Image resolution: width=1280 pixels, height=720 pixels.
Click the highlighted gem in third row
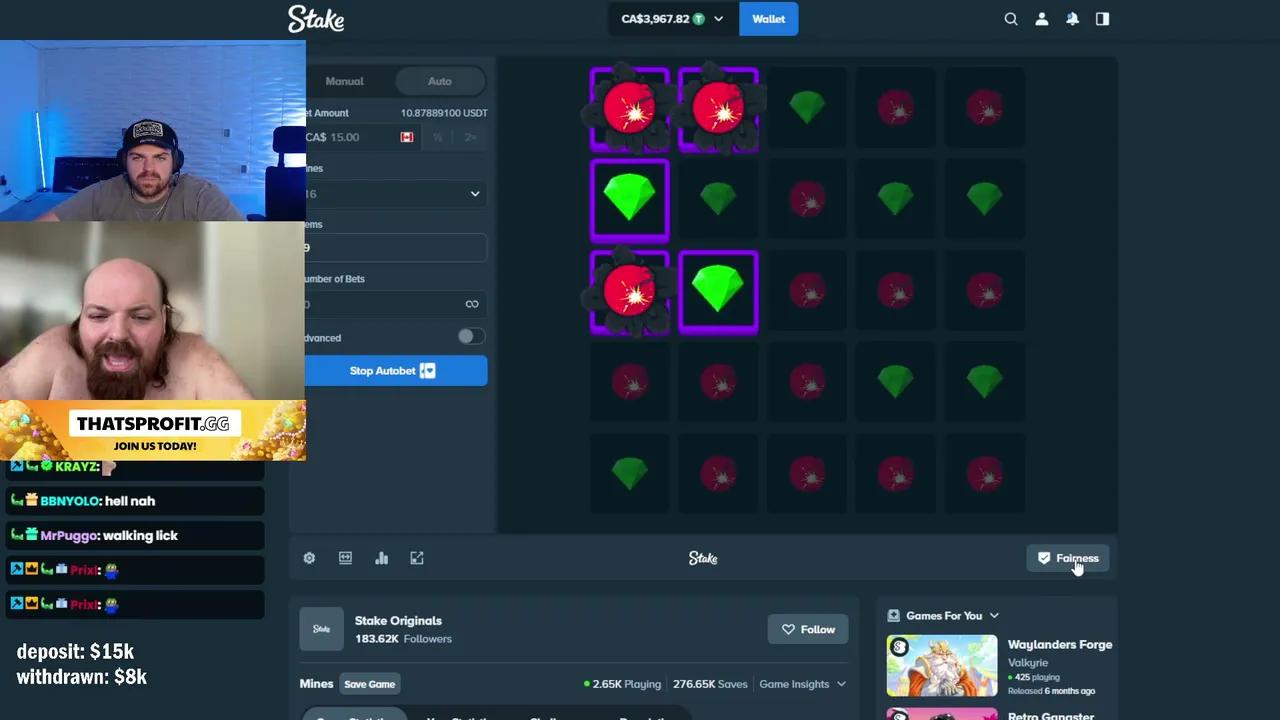pyautogui.click(x=718, y=291)
